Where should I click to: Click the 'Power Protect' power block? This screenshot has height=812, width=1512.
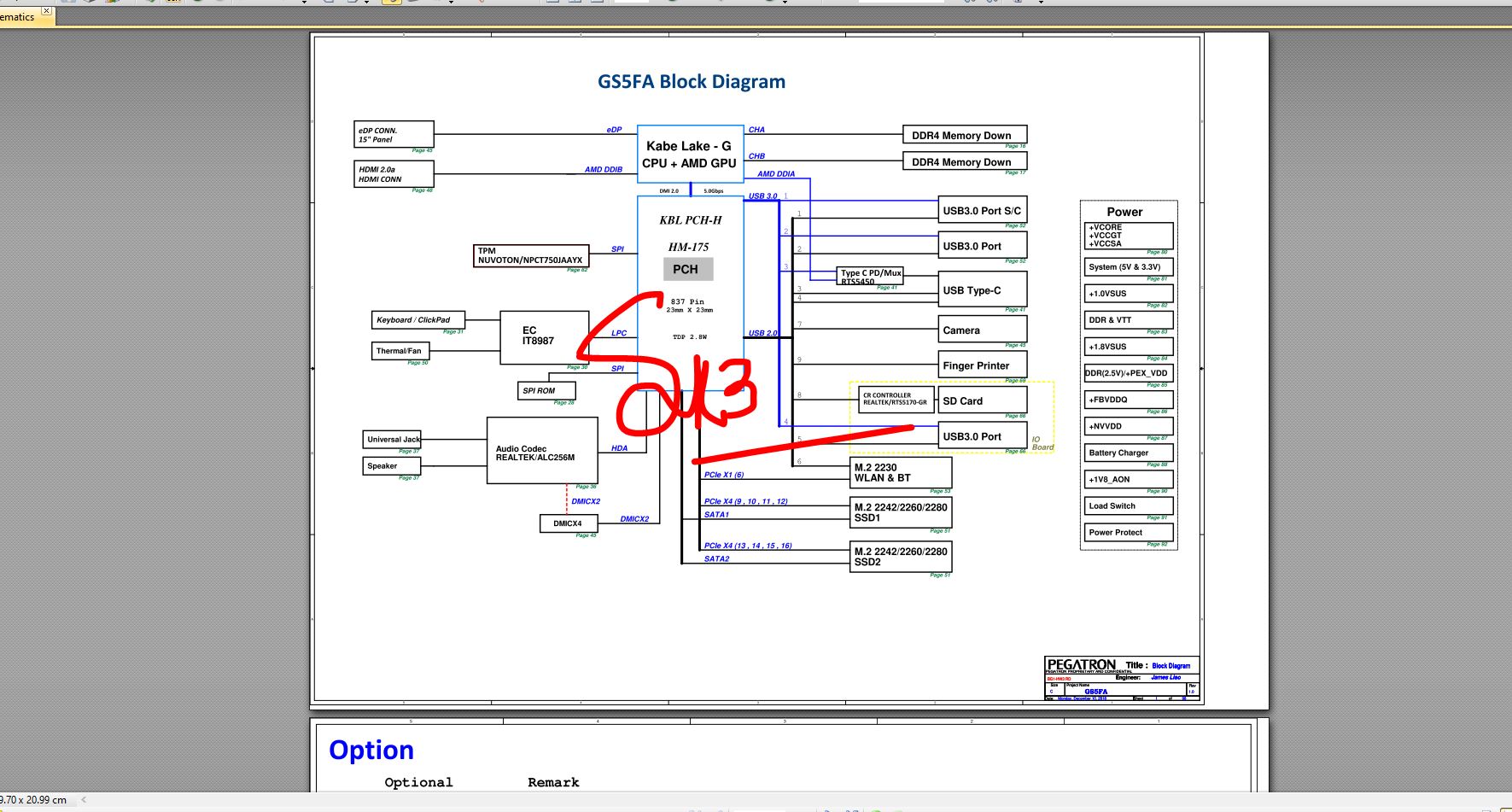1129,532
